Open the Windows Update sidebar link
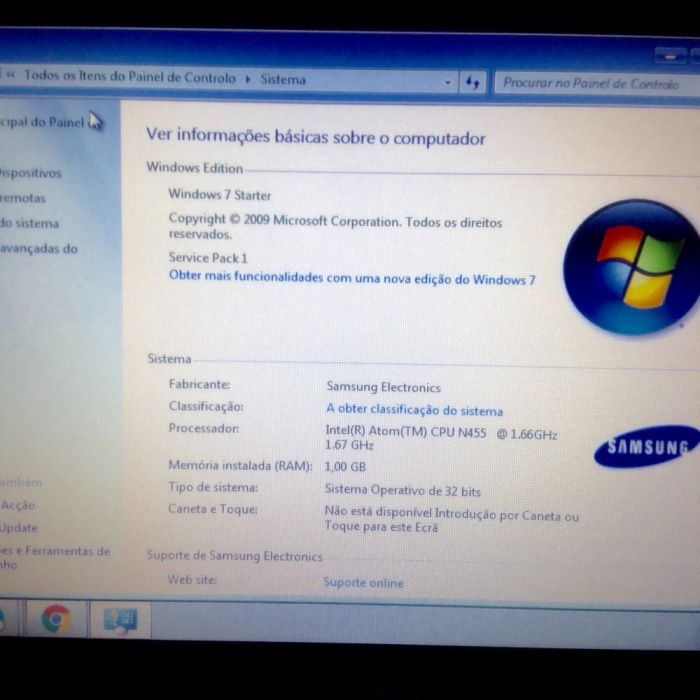Viewport: 700px width, 700px height. 19,528
